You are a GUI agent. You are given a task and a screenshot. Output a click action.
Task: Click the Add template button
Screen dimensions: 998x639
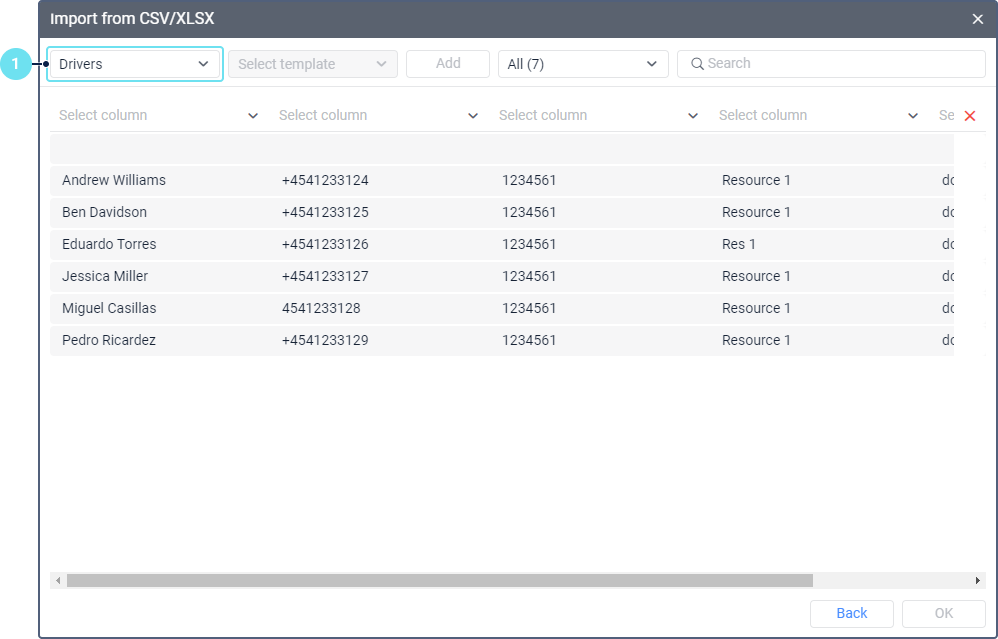pos(448,64)
